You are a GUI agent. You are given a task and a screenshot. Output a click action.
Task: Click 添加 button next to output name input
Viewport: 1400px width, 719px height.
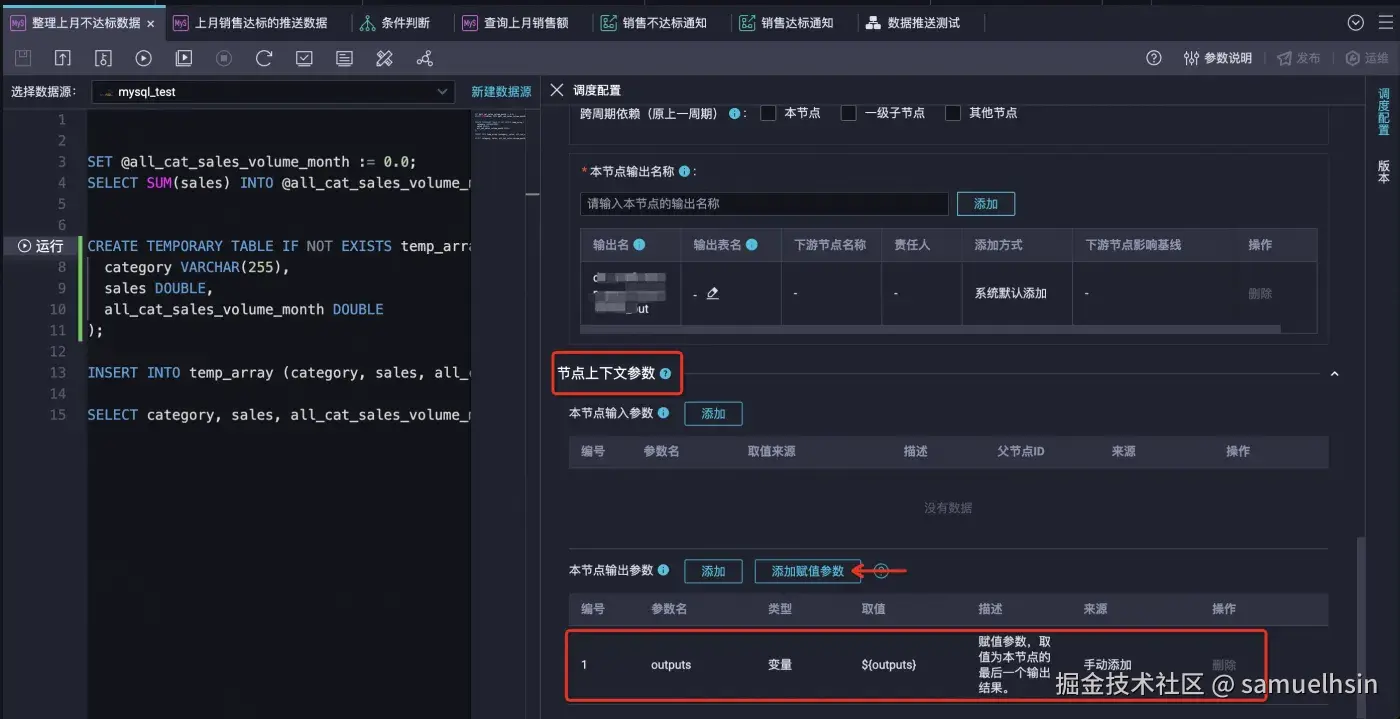point(986,204)
